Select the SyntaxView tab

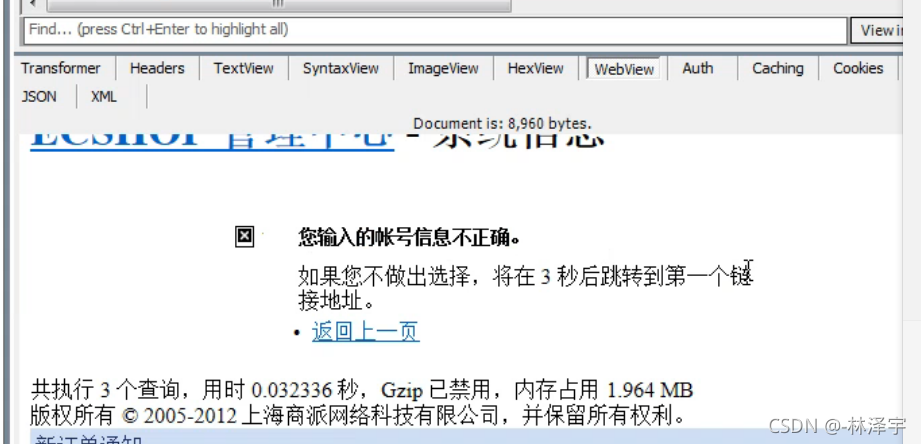click(x=341, y=69)
